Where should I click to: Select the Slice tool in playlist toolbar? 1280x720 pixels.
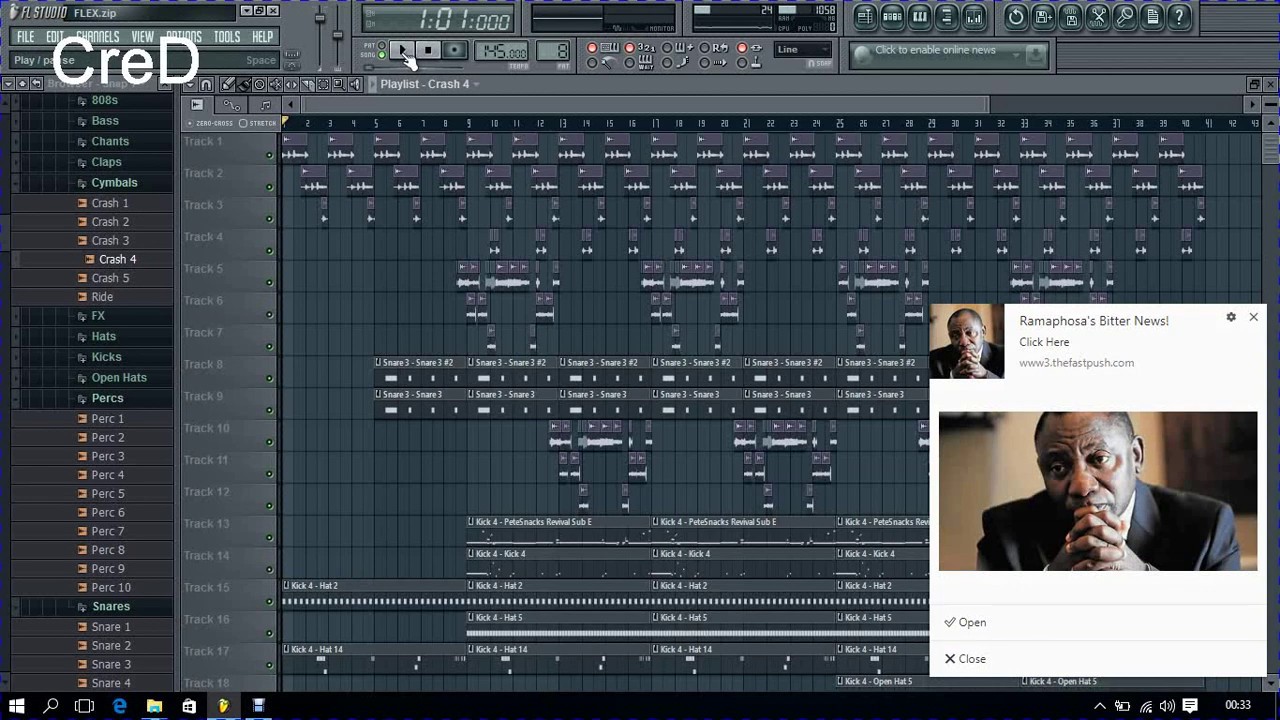click(307, 85)
